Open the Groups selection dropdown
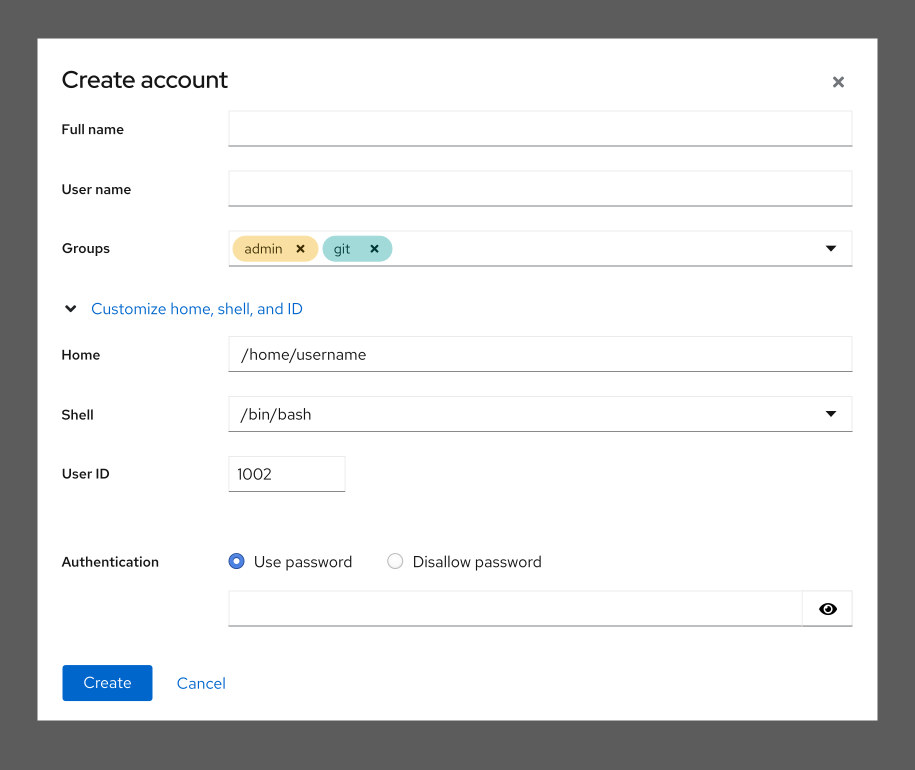The height and width of the screenshot is (770, 915). click(831, 248)
